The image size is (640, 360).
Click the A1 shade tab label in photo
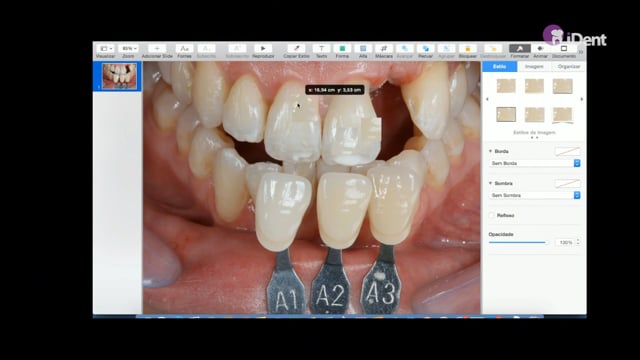tap(286, 301)
